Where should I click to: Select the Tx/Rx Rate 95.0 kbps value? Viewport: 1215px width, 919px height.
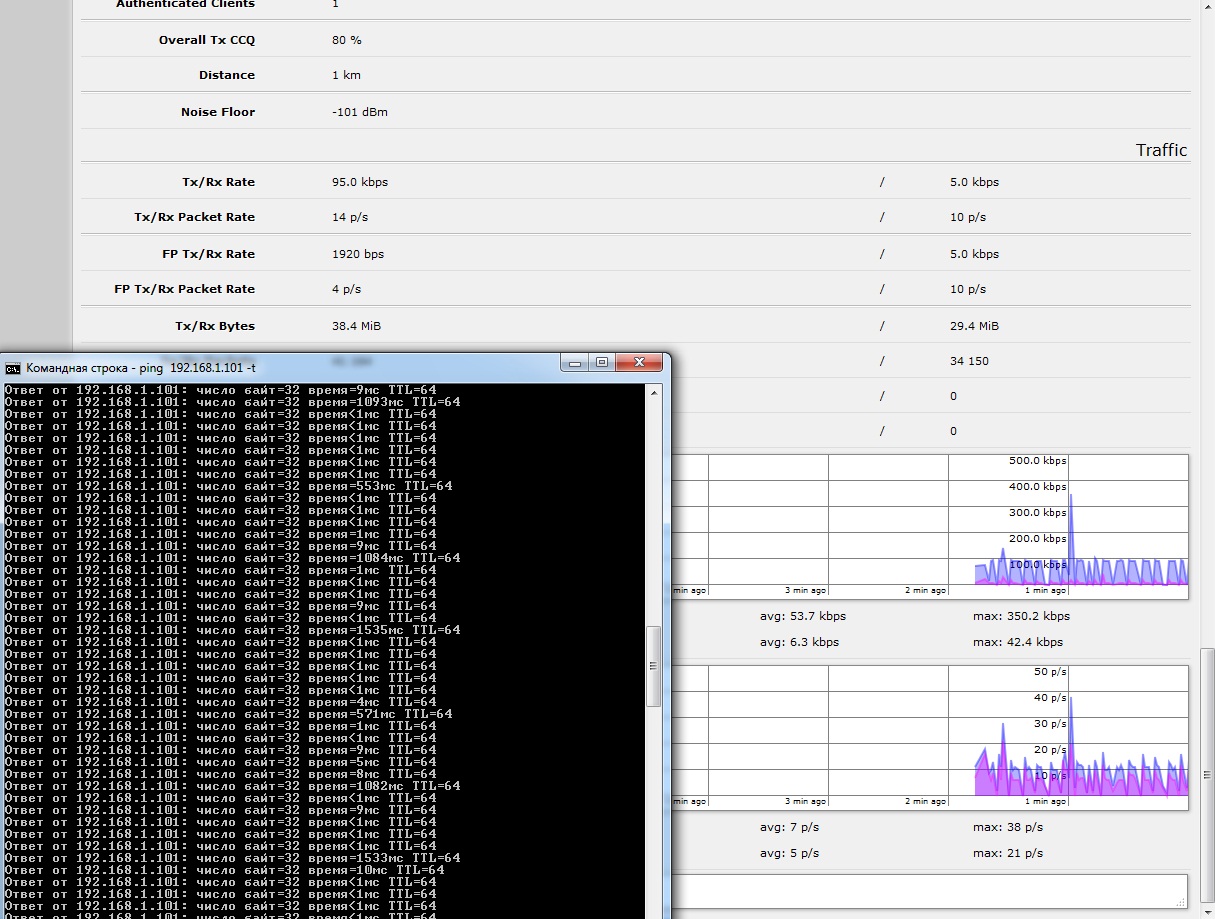tap(360, 182)
